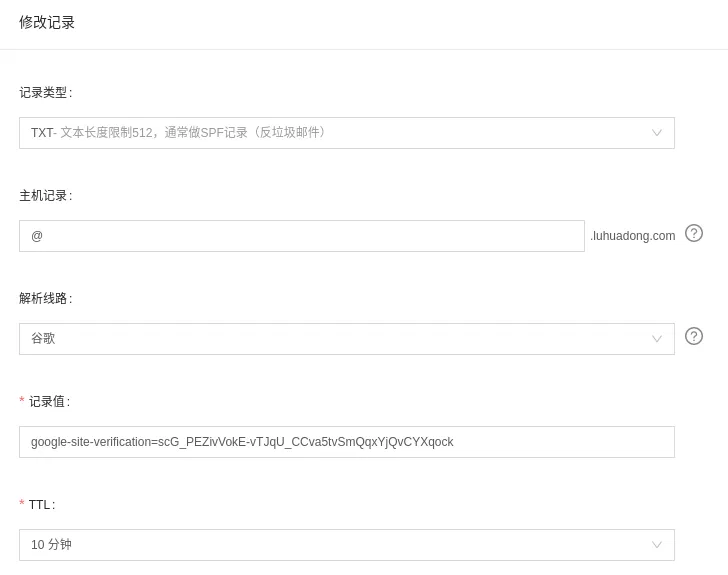Click the .luhuadong.com domain suffix text
This screenshot has width=728, height=575.
(x=632, y=236)
